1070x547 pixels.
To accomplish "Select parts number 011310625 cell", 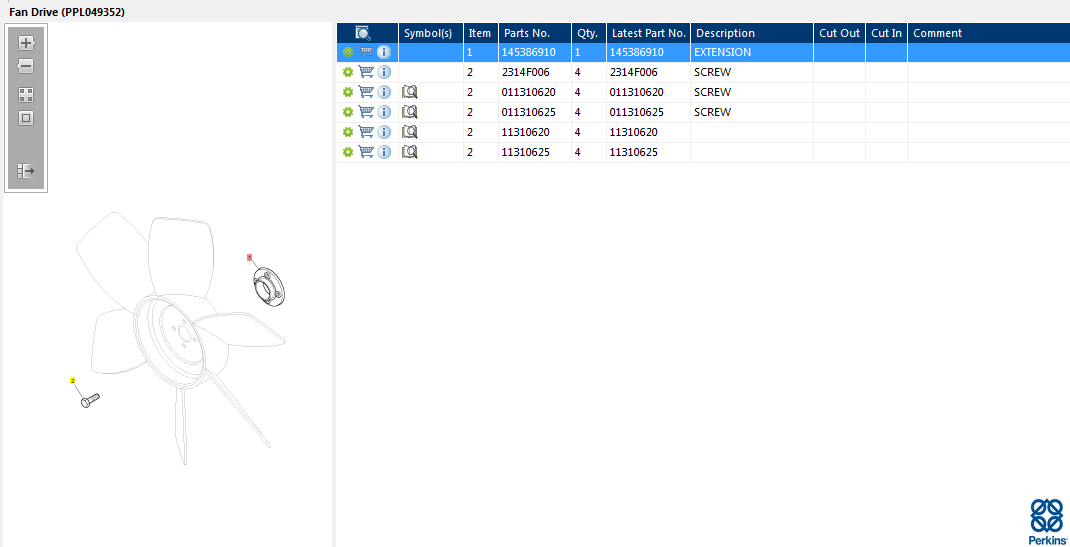I will tap(535, 111).
